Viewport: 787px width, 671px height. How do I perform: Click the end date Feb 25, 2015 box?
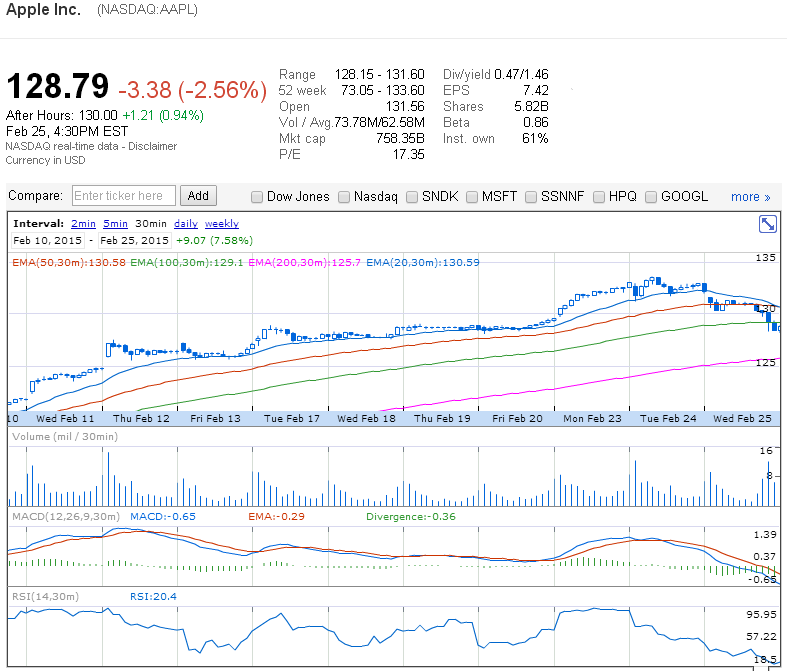[135, 240]
